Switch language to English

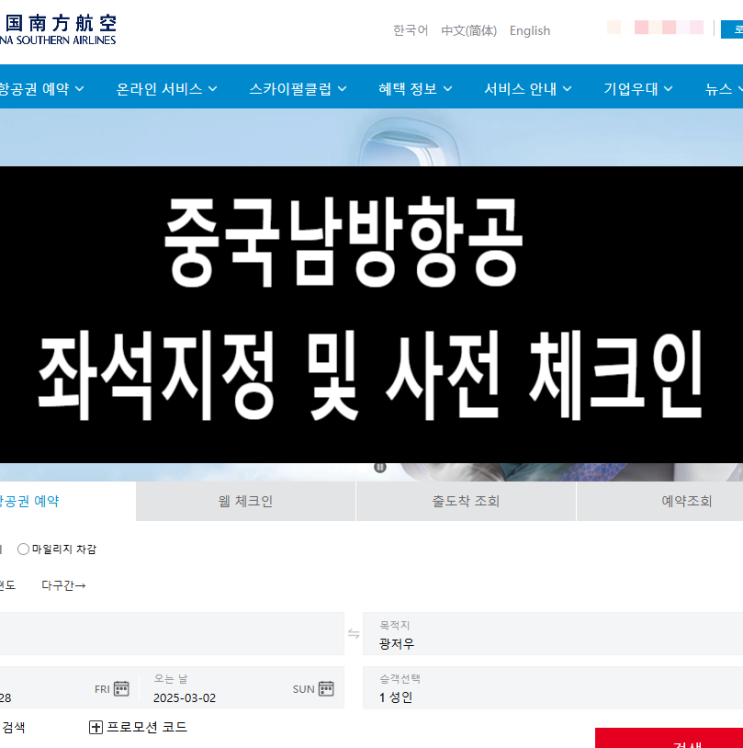coord(530,31)
